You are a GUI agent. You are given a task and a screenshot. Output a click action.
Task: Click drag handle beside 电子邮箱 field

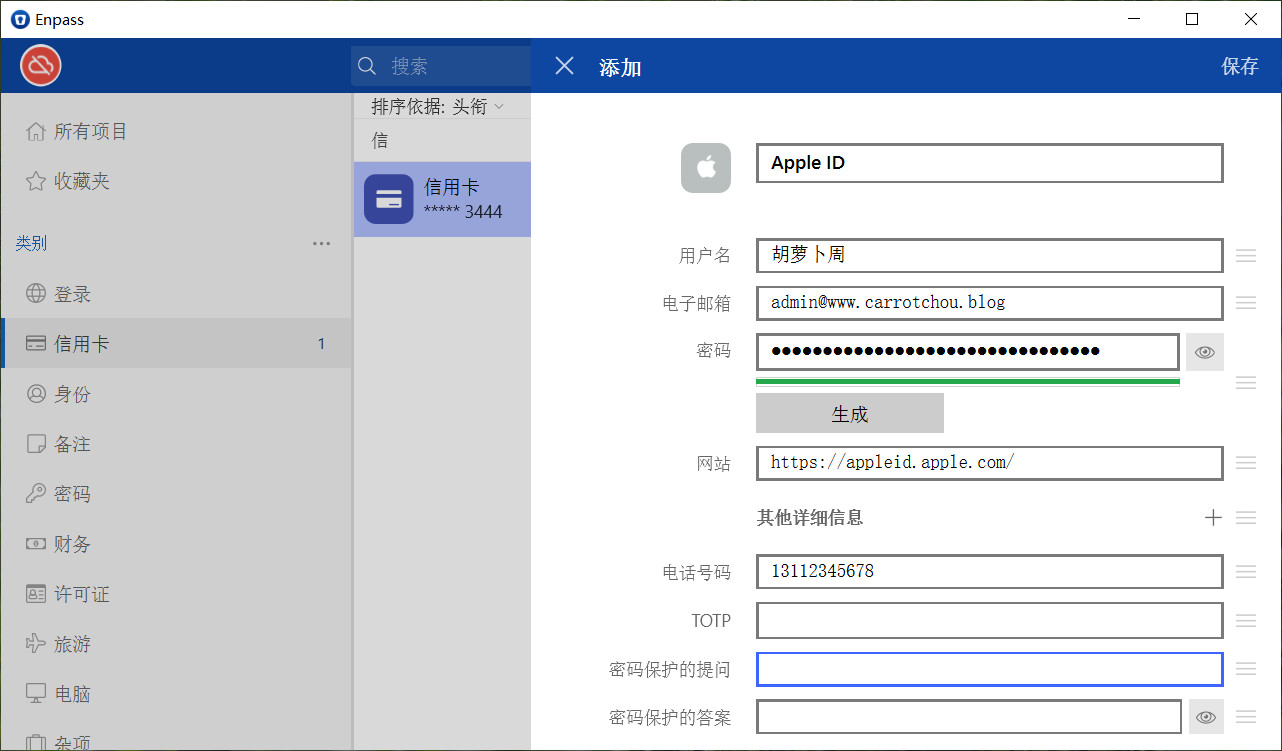[x=1246, y=302]
